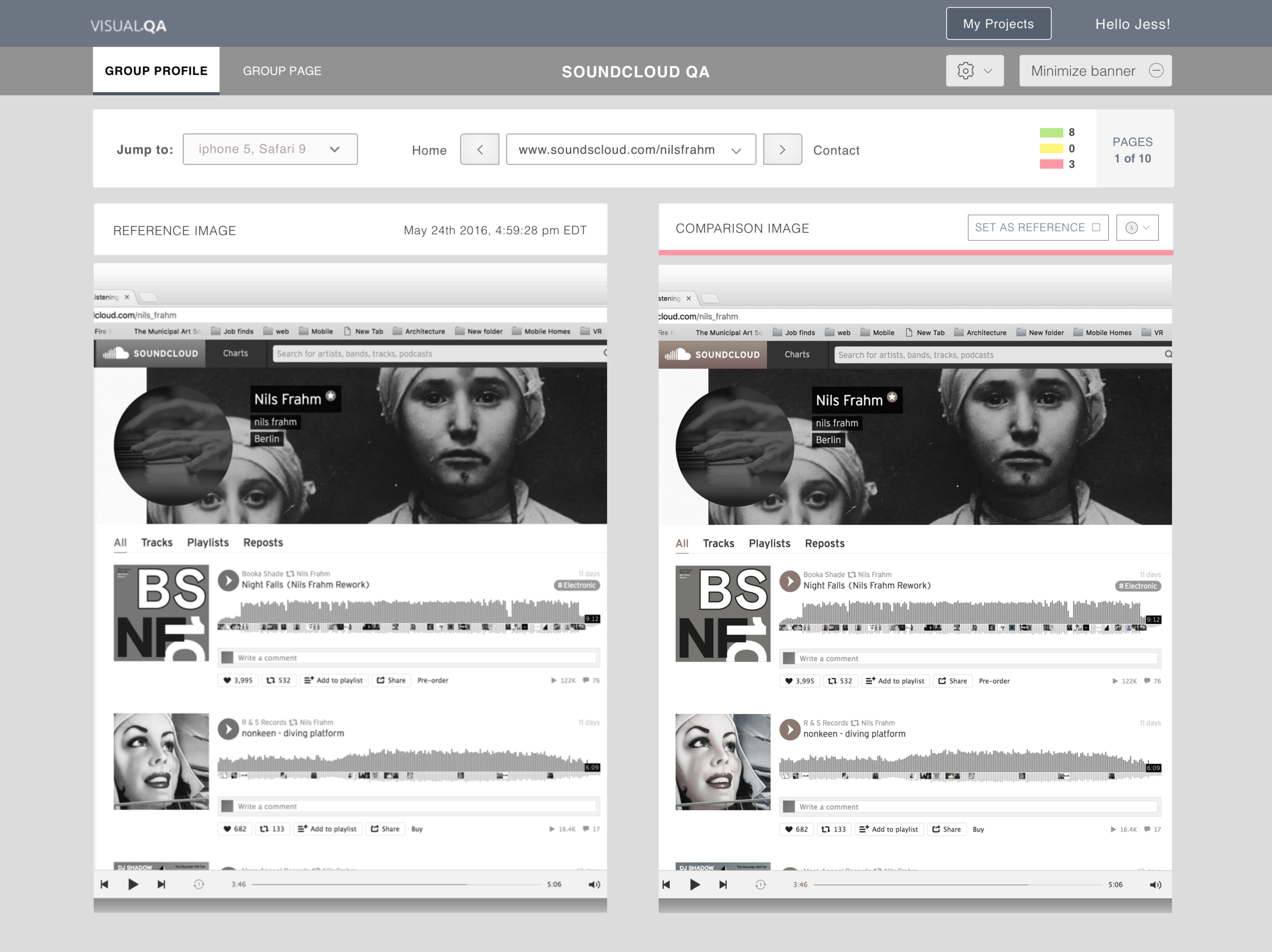Check the Set as Reference checkbox
Image resolution: width=1272 pixels, height=952 pixels.
pos(1096,228)
